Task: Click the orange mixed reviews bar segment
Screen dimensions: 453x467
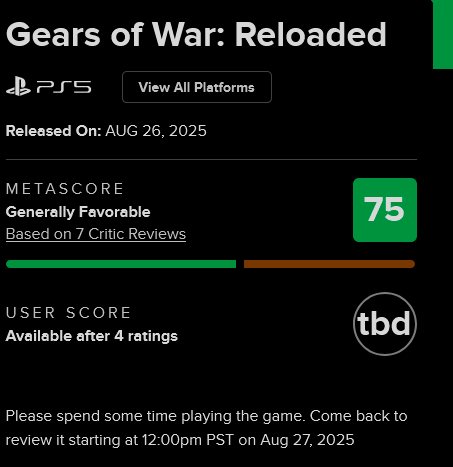Action: tap(329, 264)
